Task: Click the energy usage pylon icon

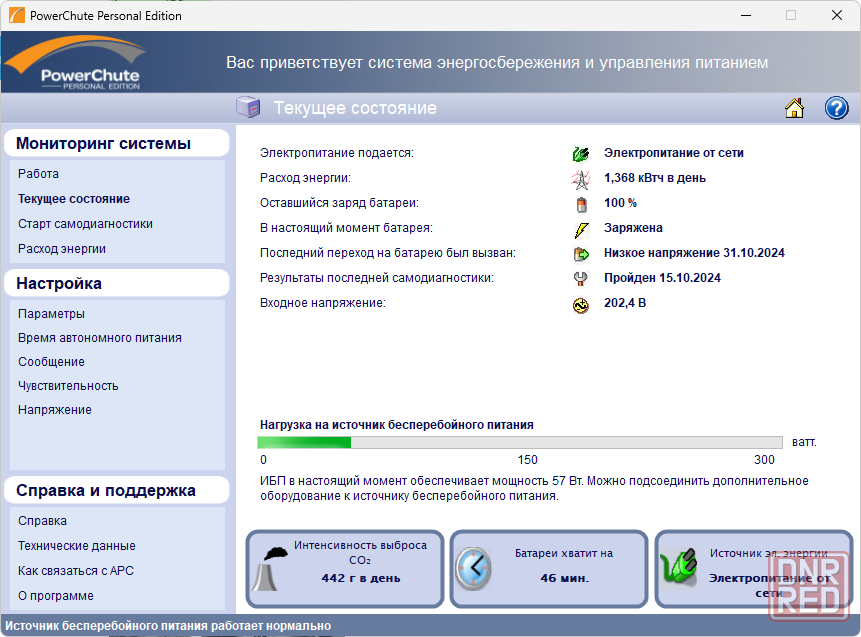Action: (x=581, y=179)
